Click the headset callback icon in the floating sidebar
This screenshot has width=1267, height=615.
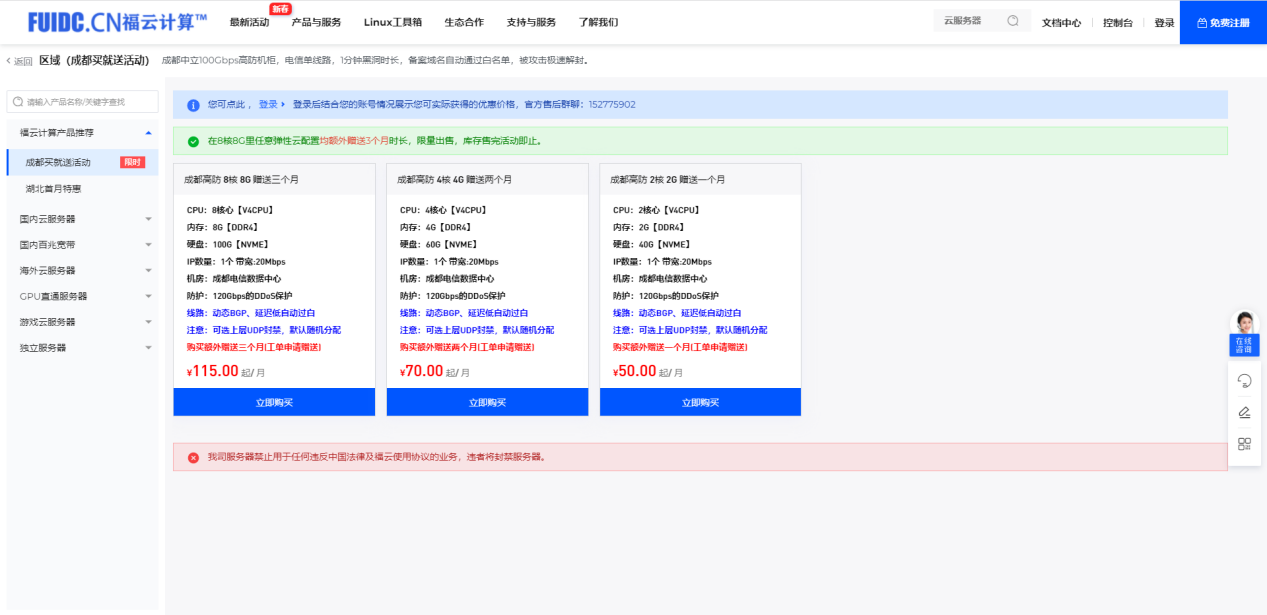point(1244,380)
